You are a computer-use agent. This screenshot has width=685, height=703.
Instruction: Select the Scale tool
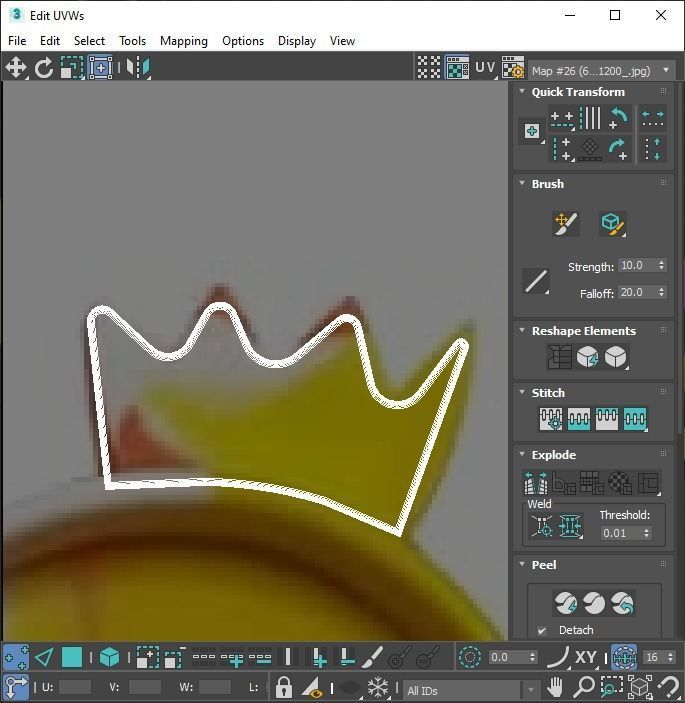tap(72, 68)
